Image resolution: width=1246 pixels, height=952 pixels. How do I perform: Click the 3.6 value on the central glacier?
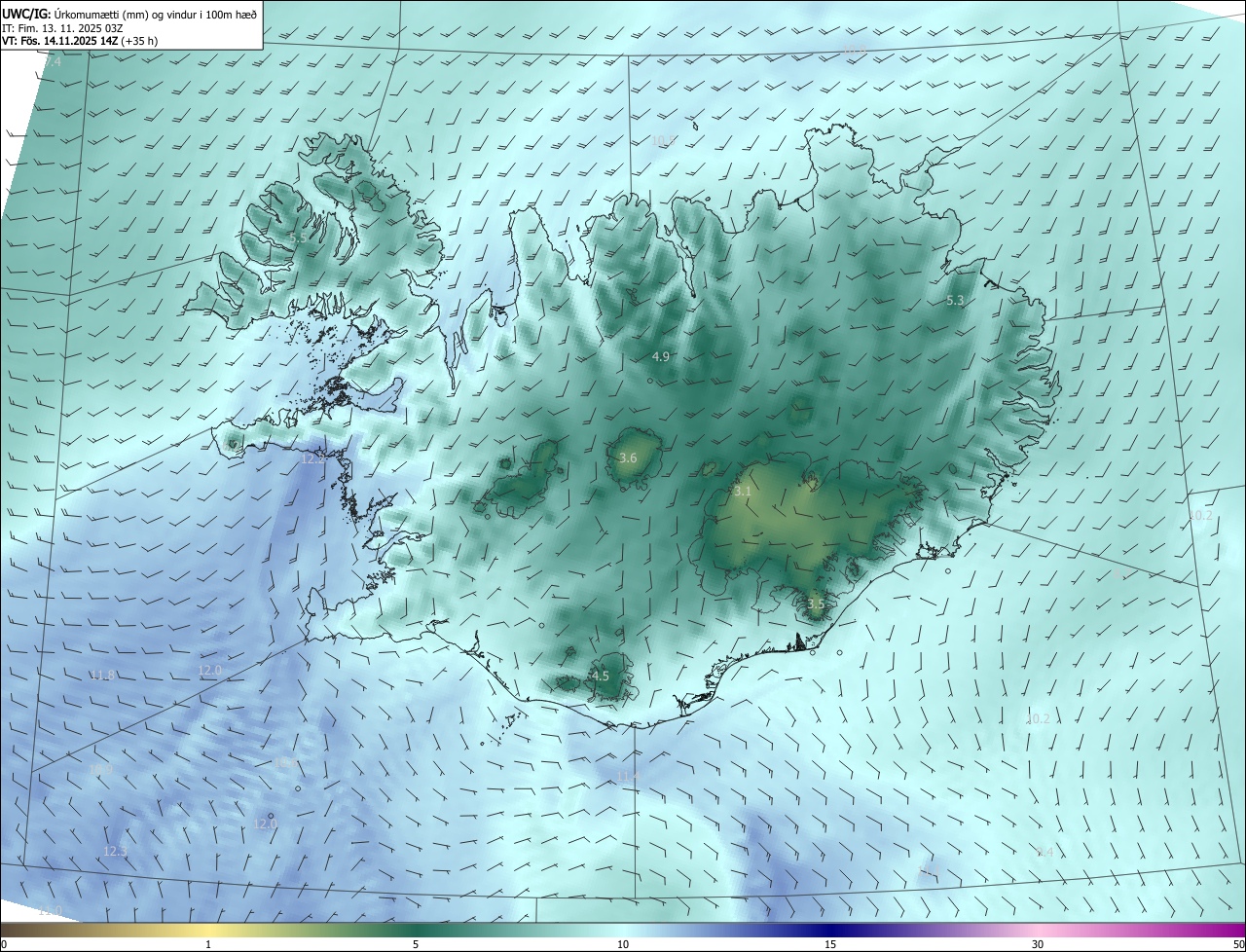pyautogui.click(x=628, y=458)
